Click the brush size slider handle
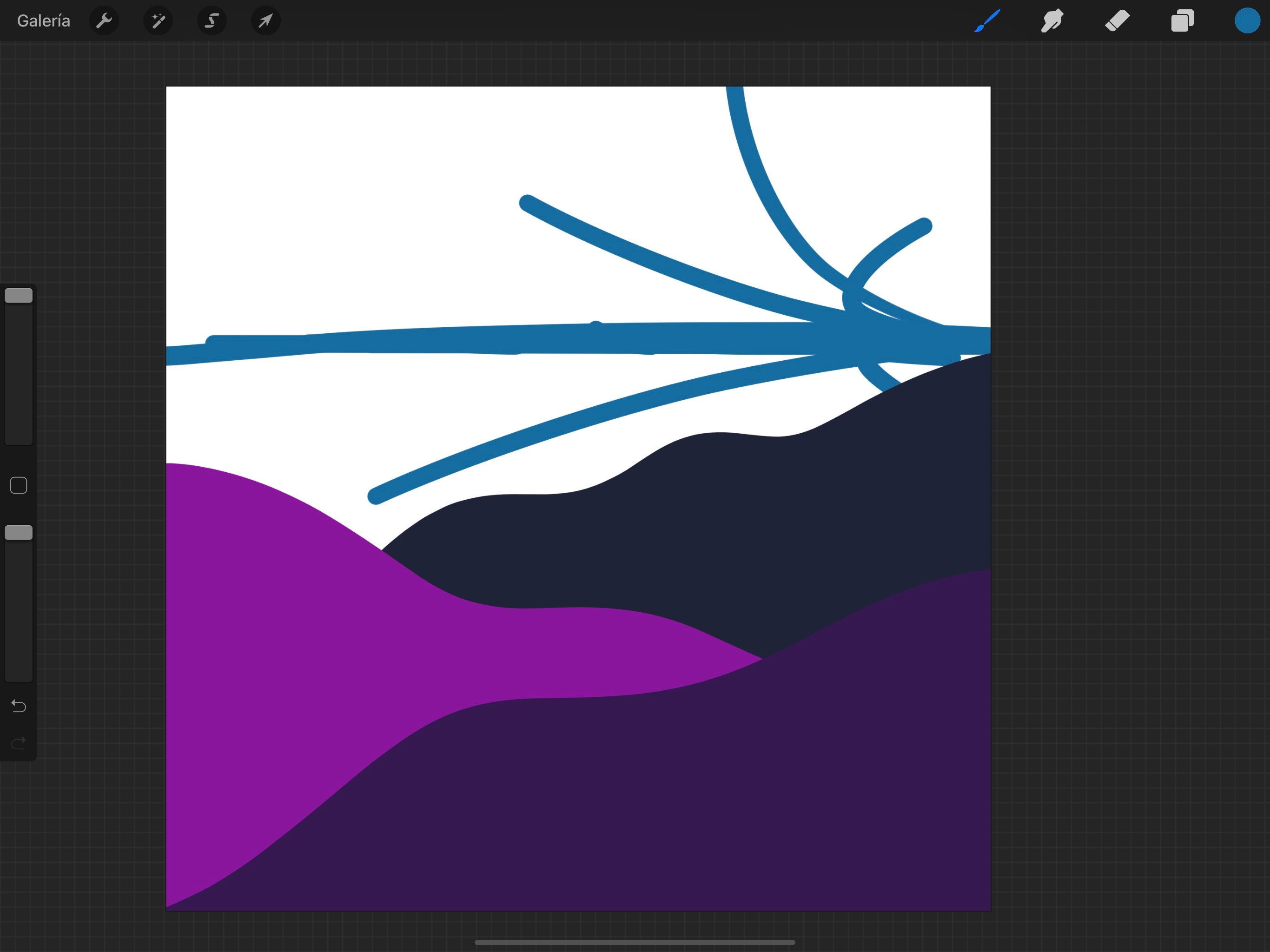Screen dimensions: 1270x952 pos(19,296)
